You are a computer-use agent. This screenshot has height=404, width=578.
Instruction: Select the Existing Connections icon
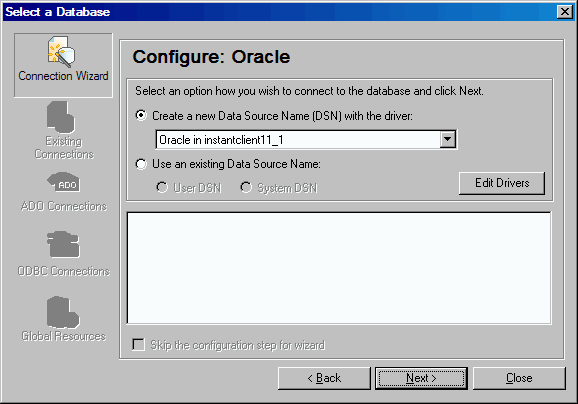61,117
